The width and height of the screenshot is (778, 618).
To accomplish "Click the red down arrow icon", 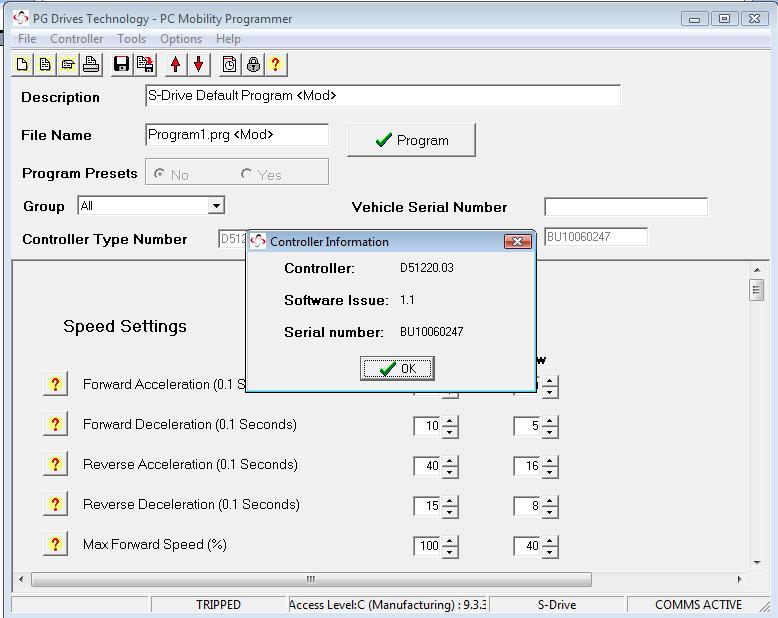I will click(x=199, y=64).
